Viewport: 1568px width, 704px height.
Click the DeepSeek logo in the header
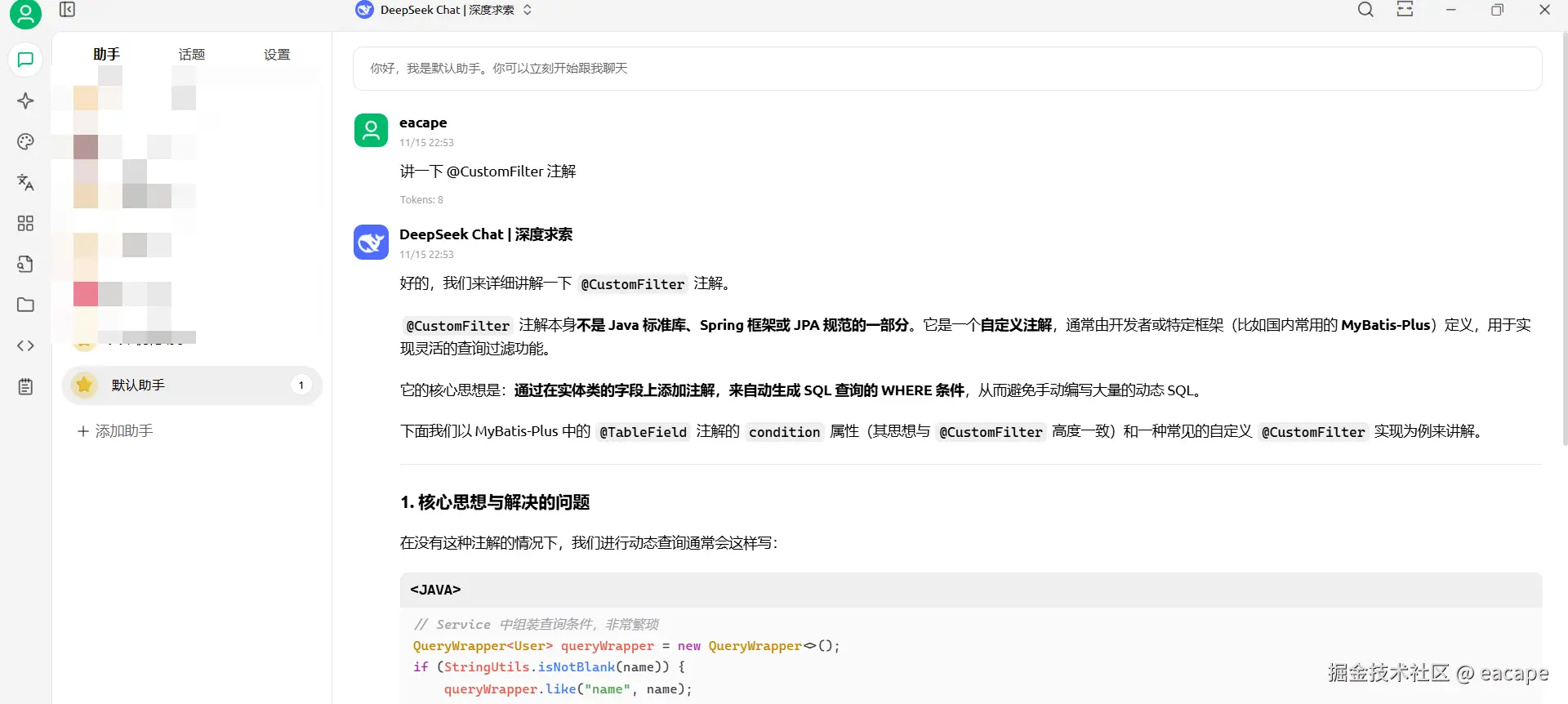tap(364, 10)
